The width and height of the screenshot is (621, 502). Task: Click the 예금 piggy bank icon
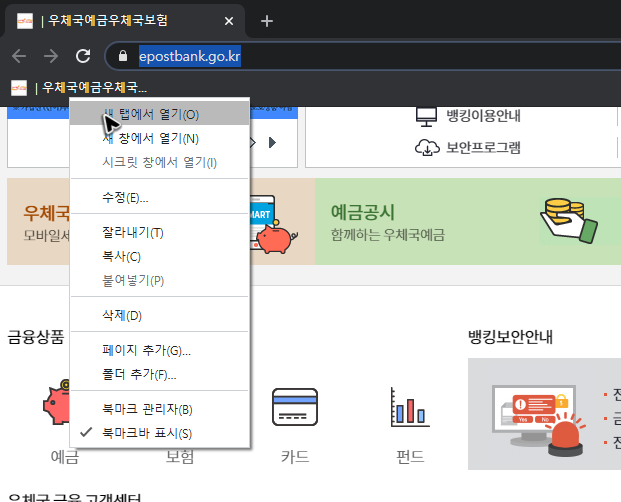point(57,403)
